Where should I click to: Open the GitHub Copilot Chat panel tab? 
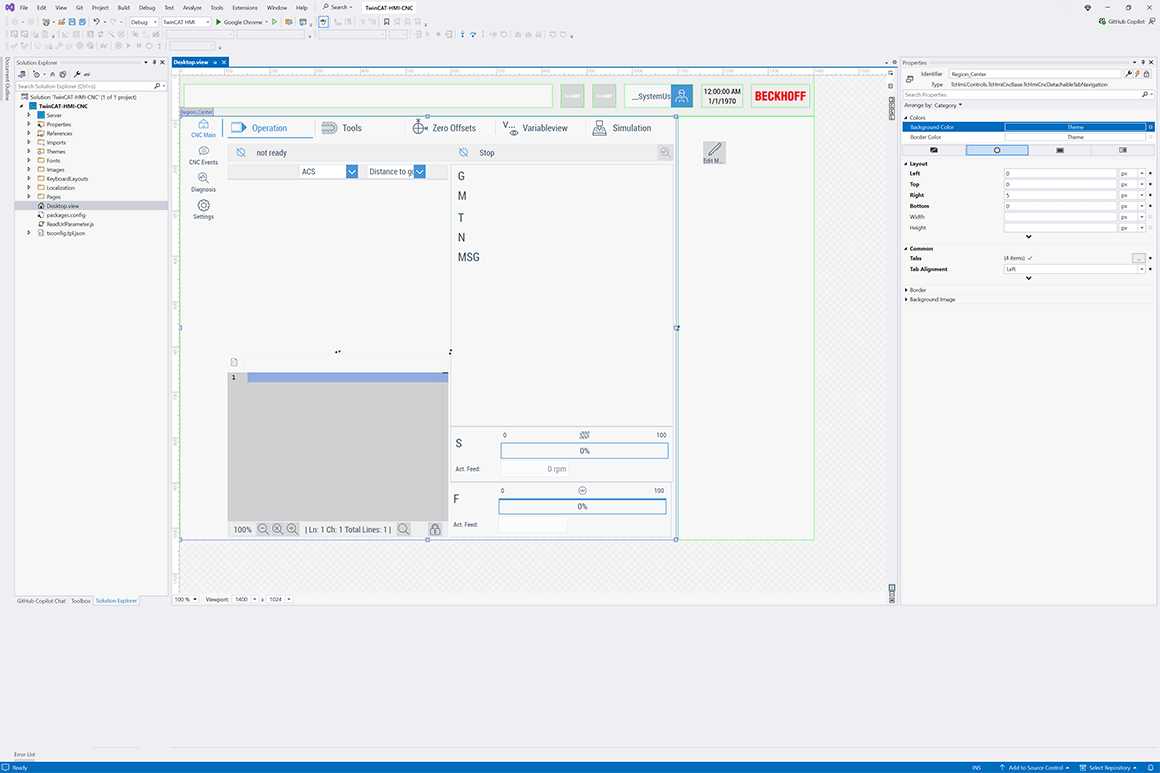41,601
